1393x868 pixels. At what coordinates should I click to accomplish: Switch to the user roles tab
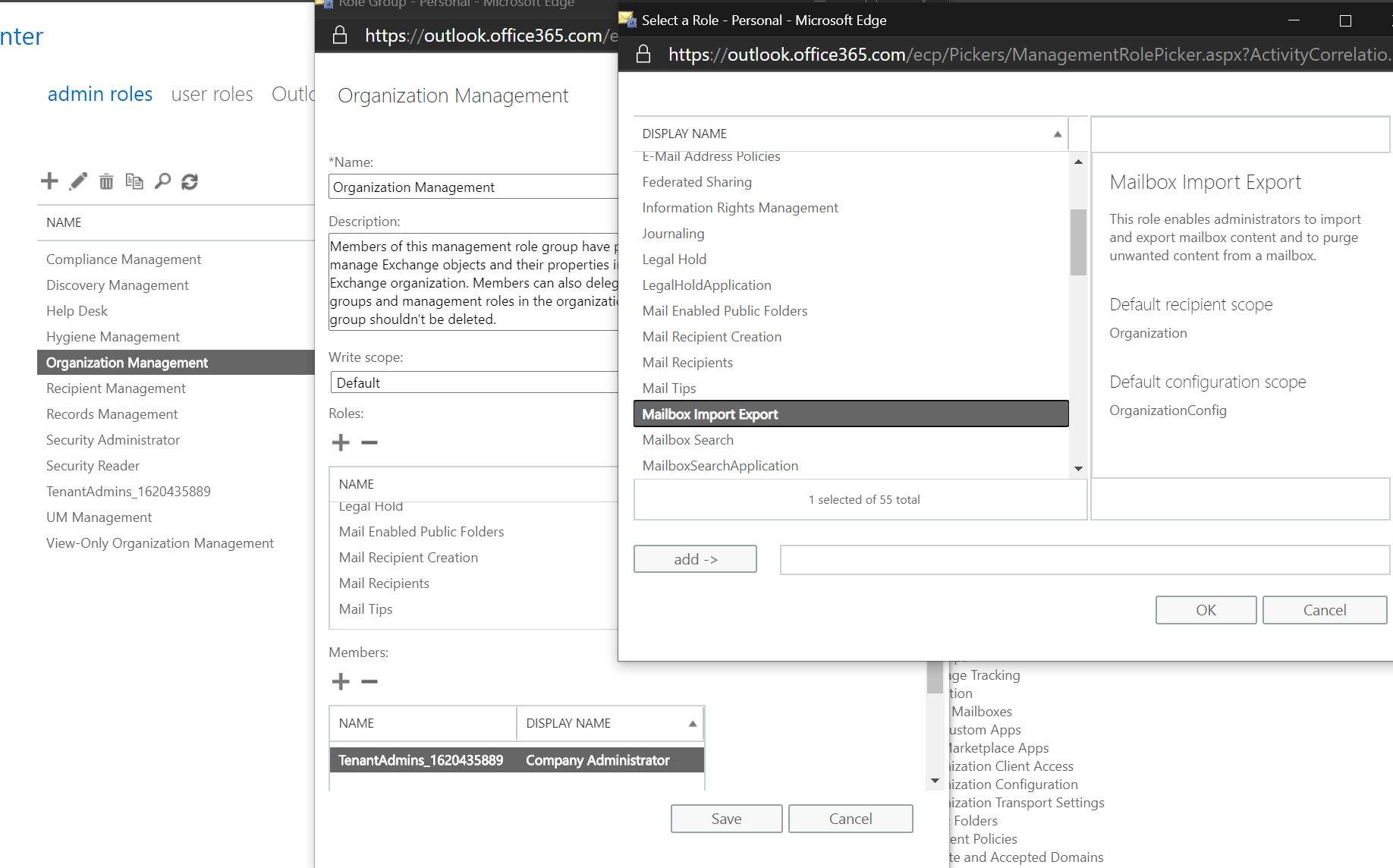click(212, 94)
